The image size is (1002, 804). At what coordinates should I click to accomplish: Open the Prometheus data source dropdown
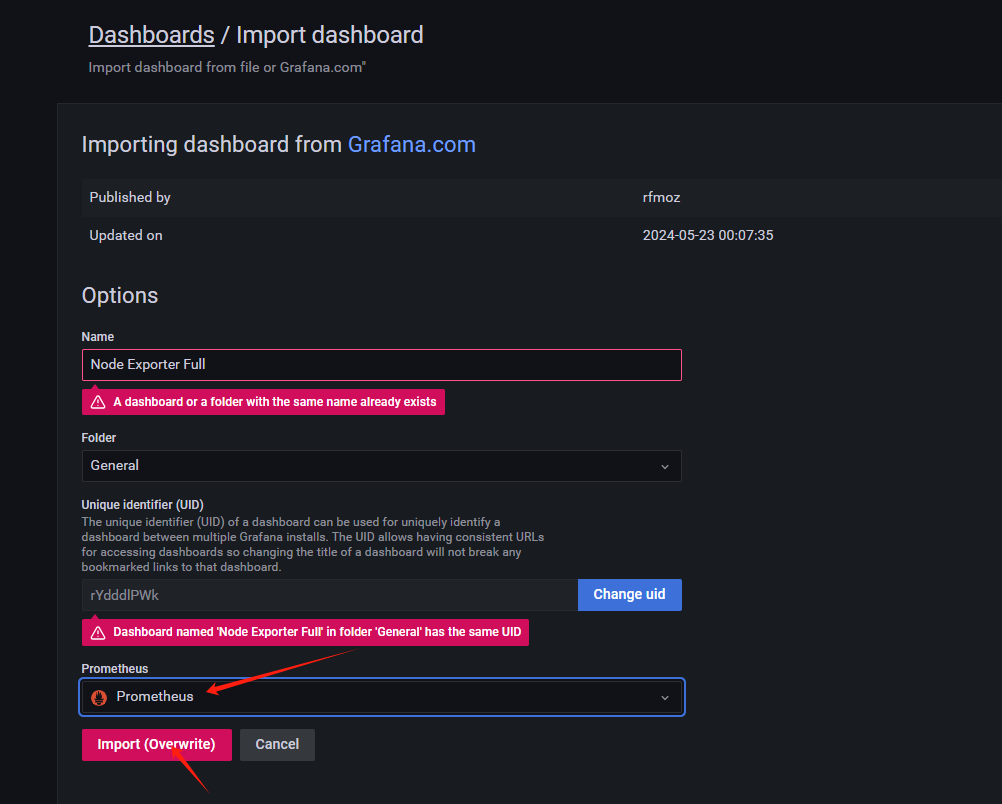(x=382, y=697)
